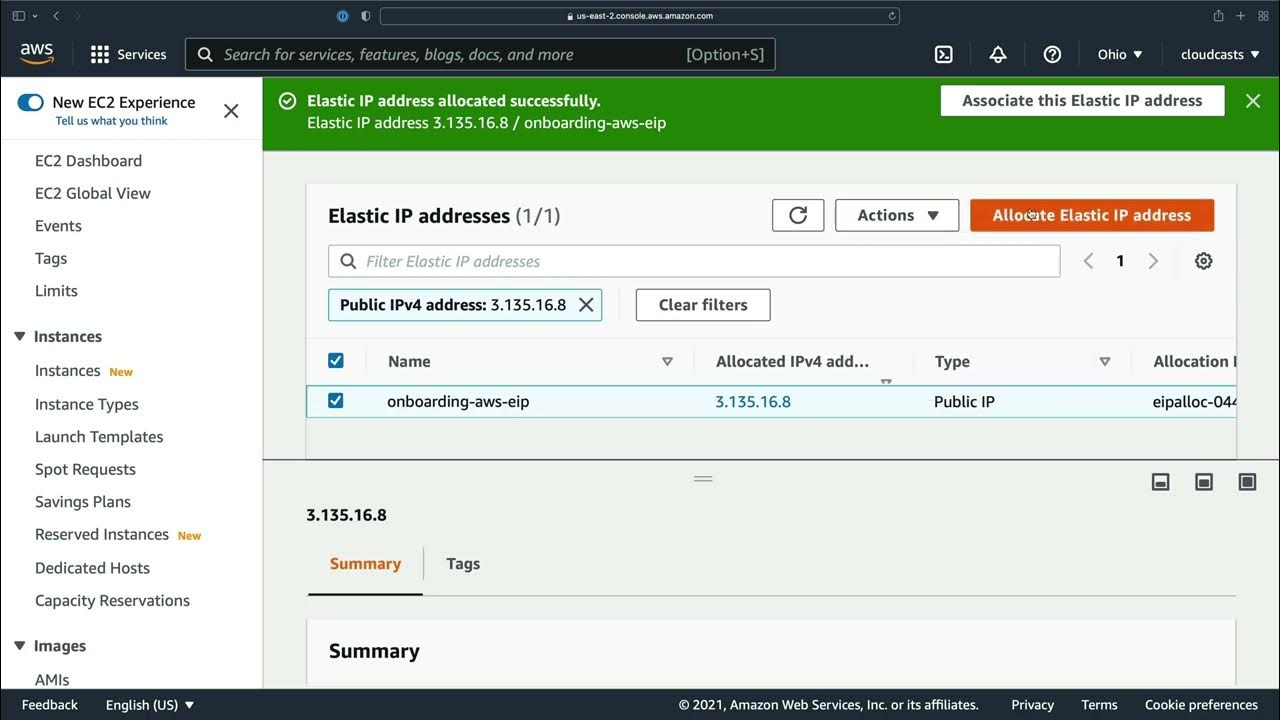Close the New EC2 Experience notice
Image resolution: width=1280 pixels, height=720 pixels.
point(231,111)
